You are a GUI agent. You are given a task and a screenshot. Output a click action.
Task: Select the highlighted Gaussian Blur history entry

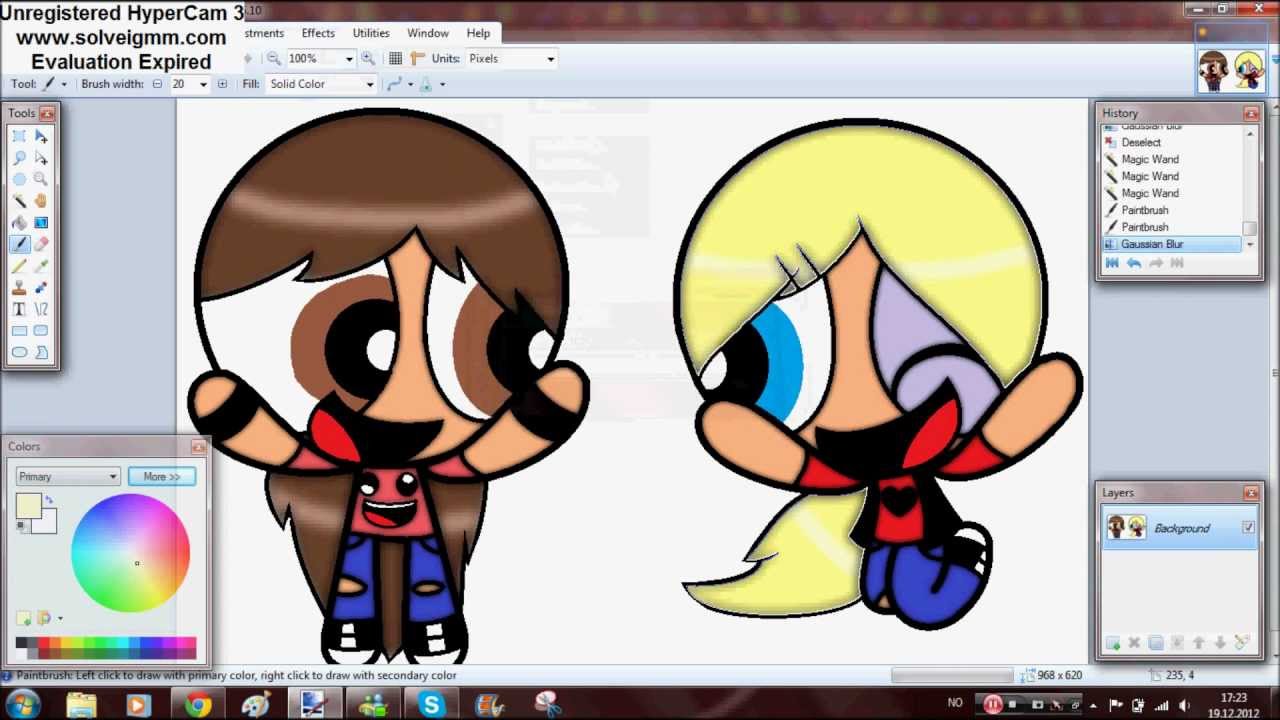point(1172,244)
